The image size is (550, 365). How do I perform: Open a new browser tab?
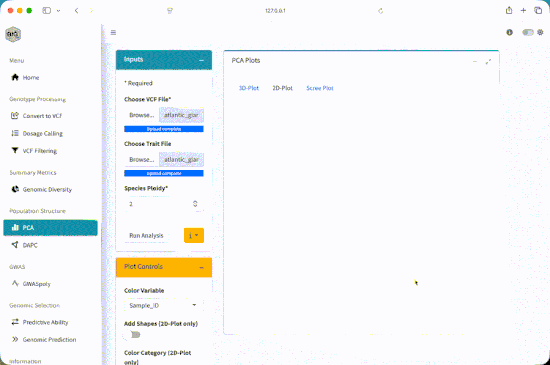point(523,11)
